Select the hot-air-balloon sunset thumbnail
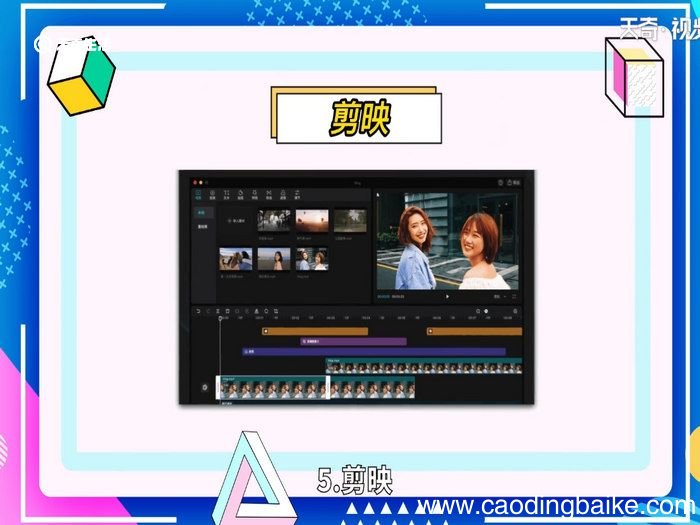This screenshot has height=525, width=700. 312,221
